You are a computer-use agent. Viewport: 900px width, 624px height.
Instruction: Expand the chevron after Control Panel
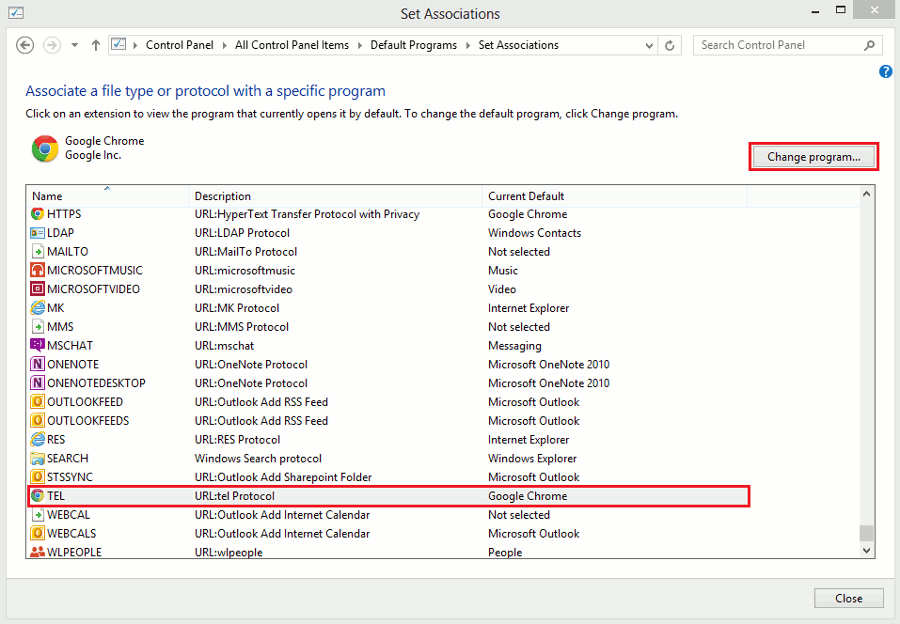click(x=224, y=45)
